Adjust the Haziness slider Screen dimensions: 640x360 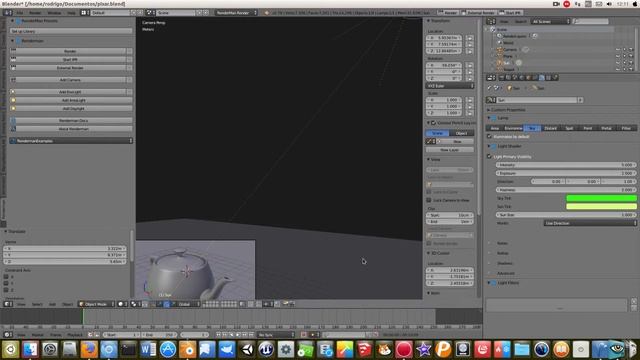point(566,190)
